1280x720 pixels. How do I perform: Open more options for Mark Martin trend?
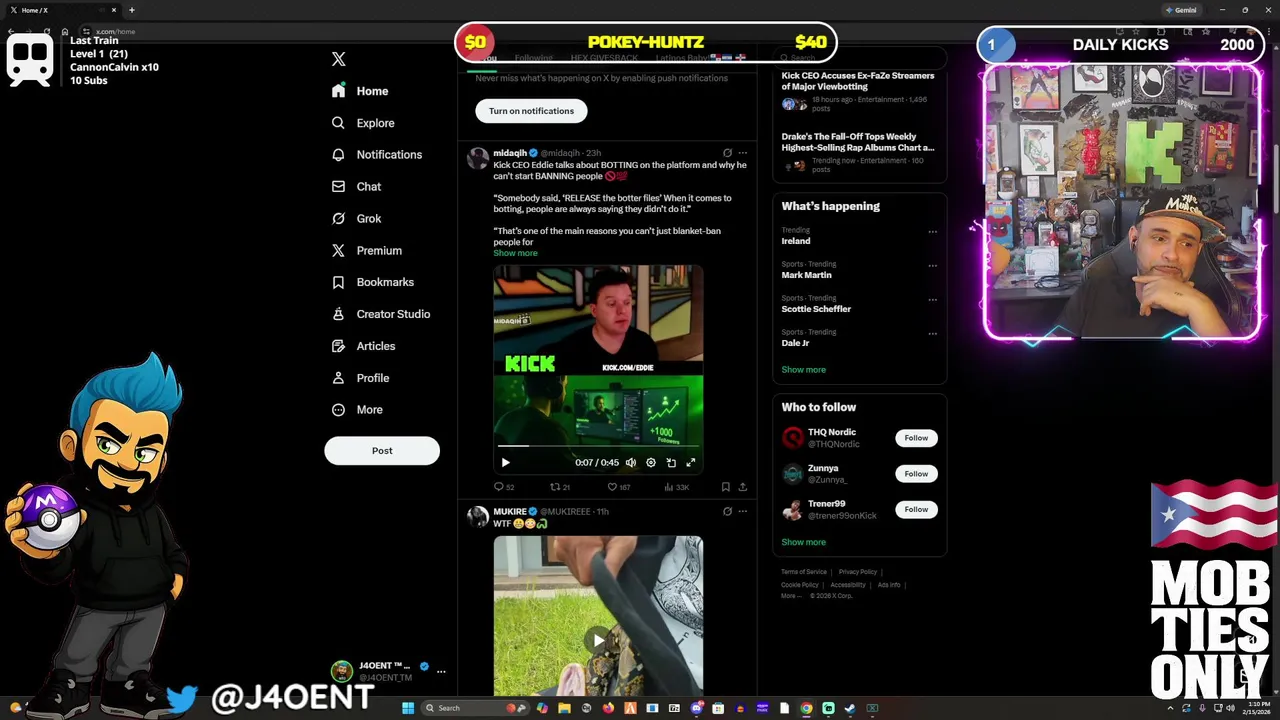(932, 266)
